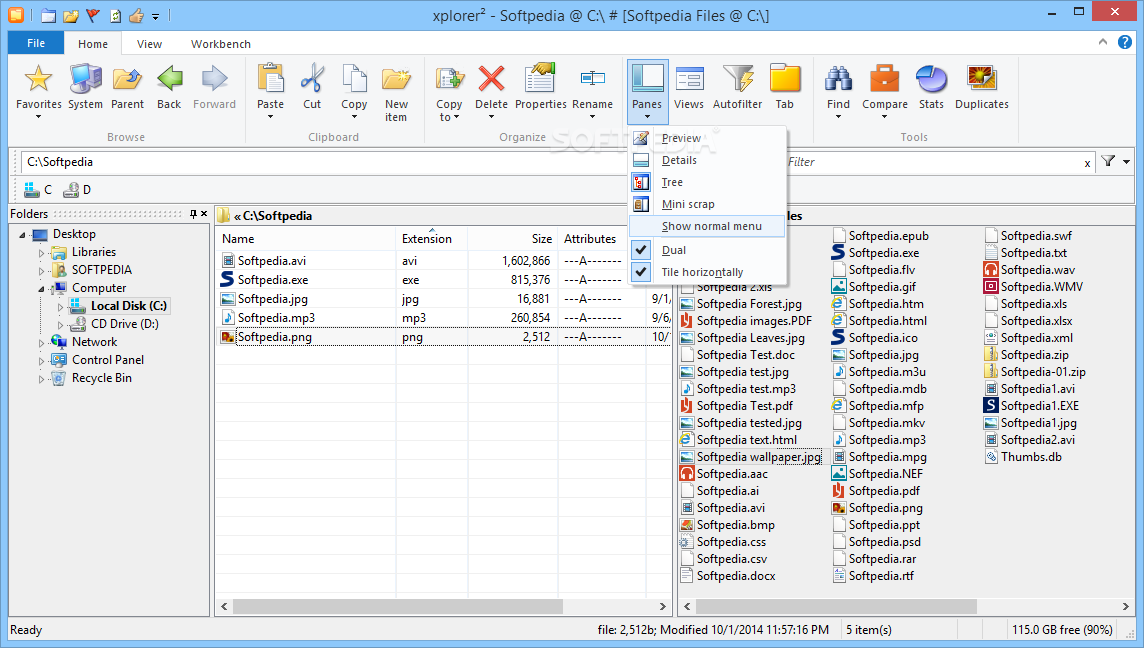Click right pane horizontal scrollbar thumb
The width and height of the screenshot is (1144, 648).
(x=836, y=606)
